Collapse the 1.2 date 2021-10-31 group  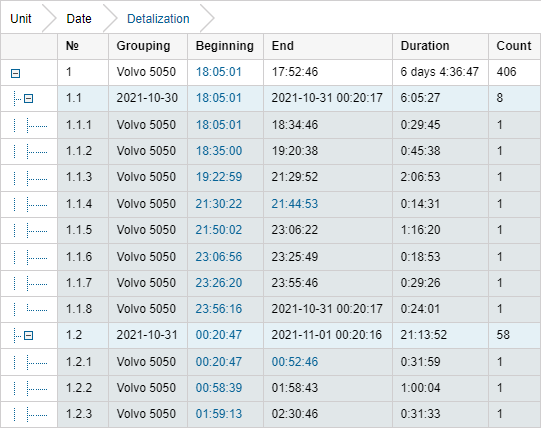[x=29, y=335]
